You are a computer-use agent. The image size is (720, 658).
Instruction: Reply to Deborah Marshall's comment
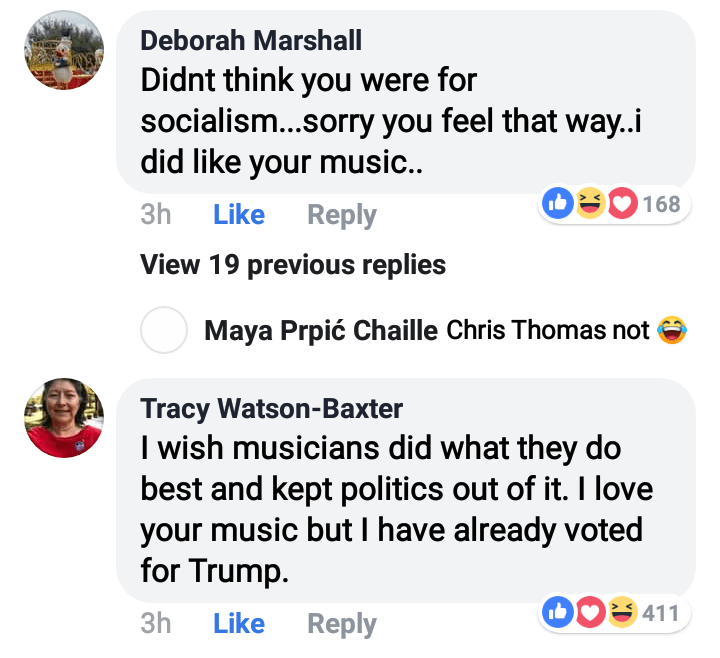(342, 215)
